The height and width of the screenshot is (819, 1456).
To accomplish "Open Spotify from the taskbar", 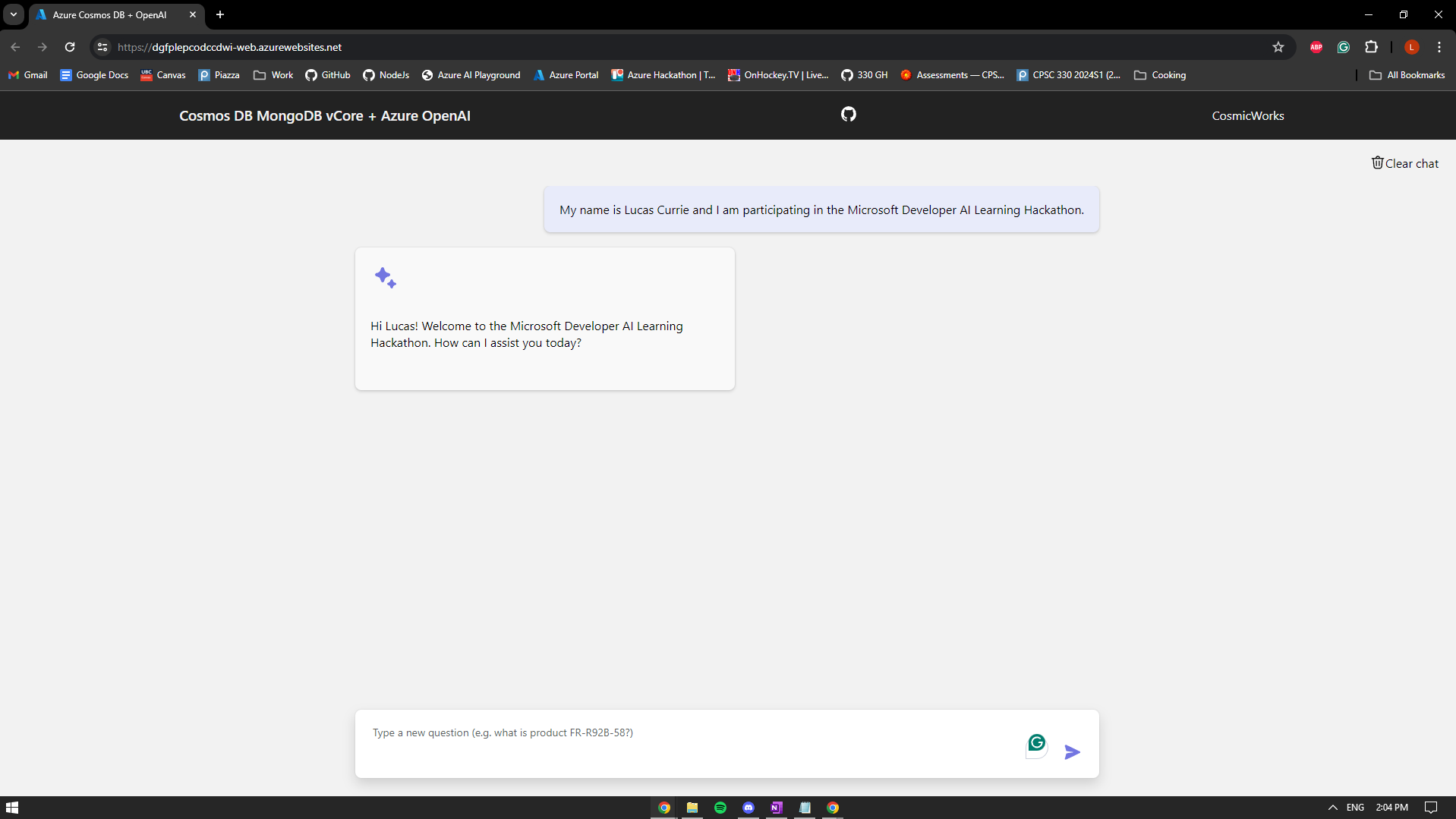I will coord(720,808).
